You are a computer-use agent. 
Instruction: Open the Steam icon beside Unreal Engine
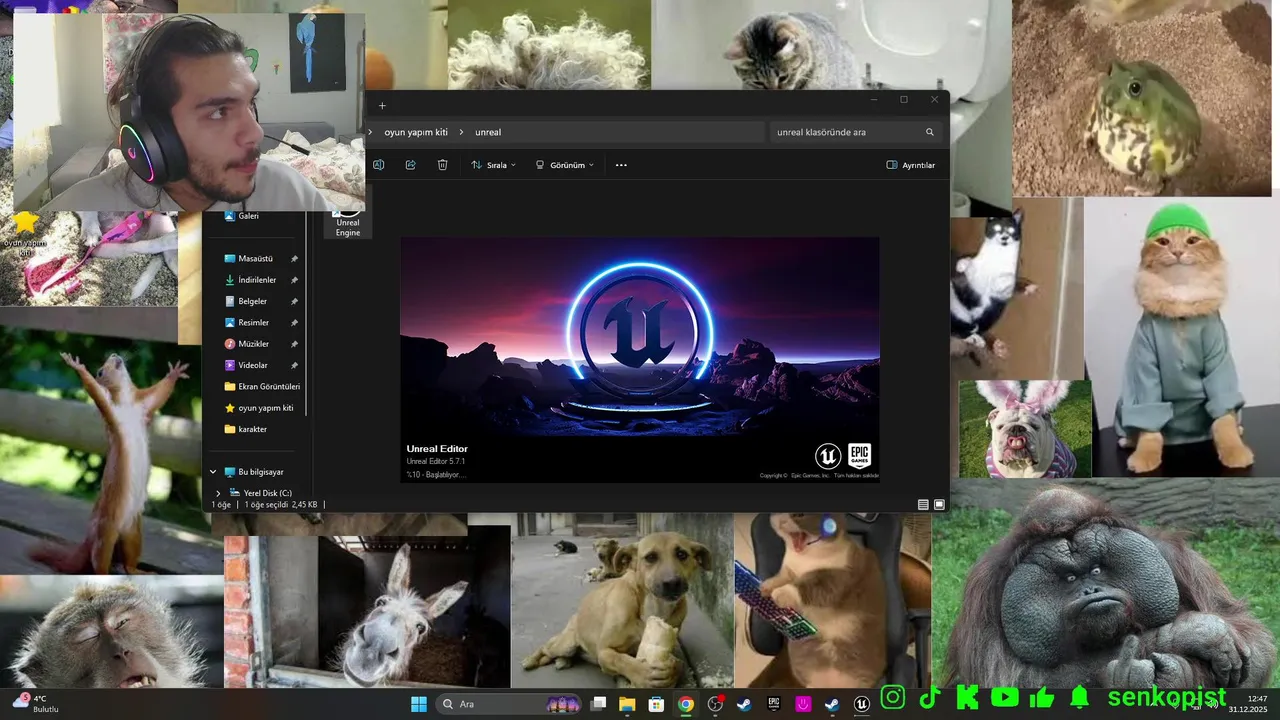pyautogui.click(x=832, y=704)
